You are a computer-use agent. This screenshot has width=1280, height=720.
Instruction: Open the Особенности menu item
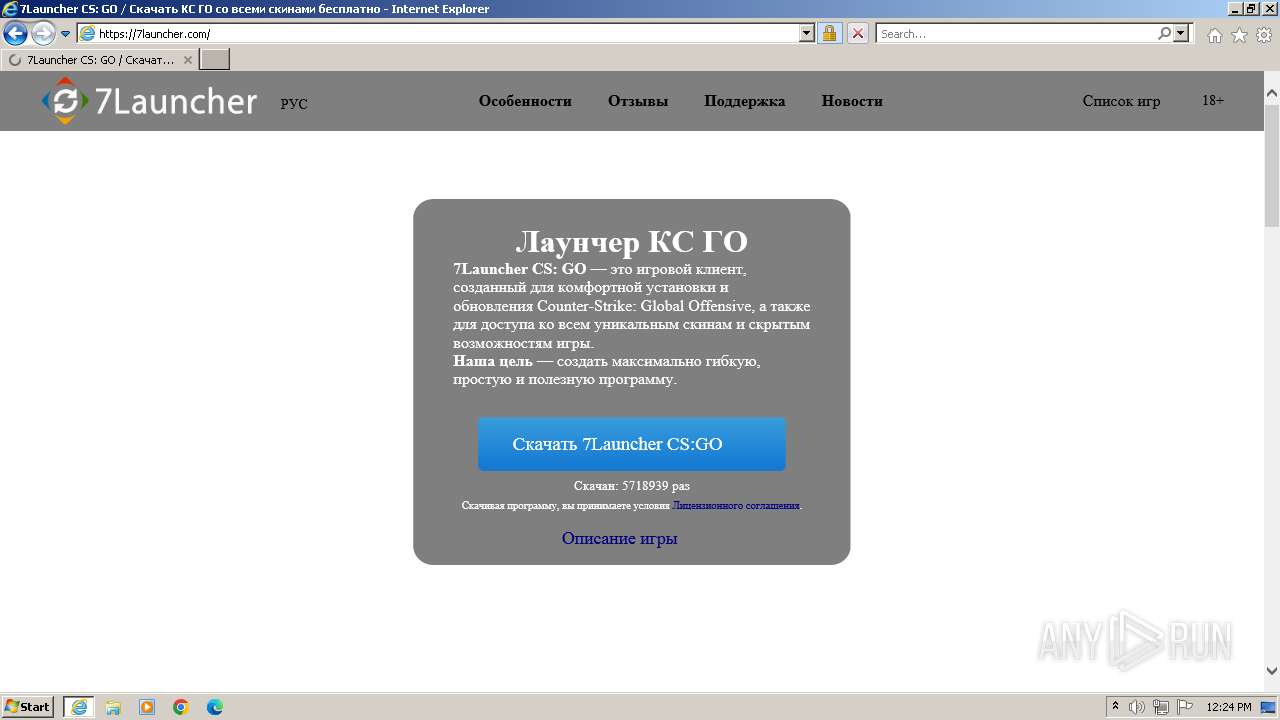pyautogui.click(x=525, y=101)
